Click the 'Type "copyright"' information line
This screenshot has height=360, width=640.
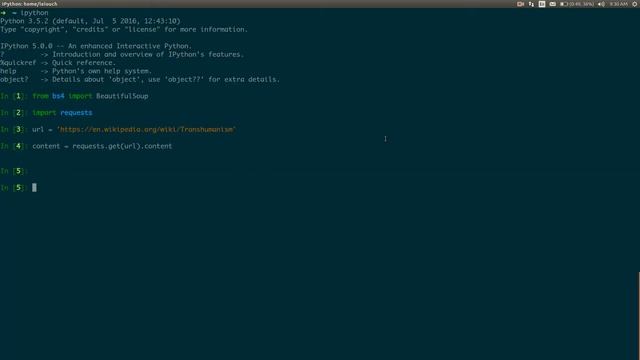[124, 29]
